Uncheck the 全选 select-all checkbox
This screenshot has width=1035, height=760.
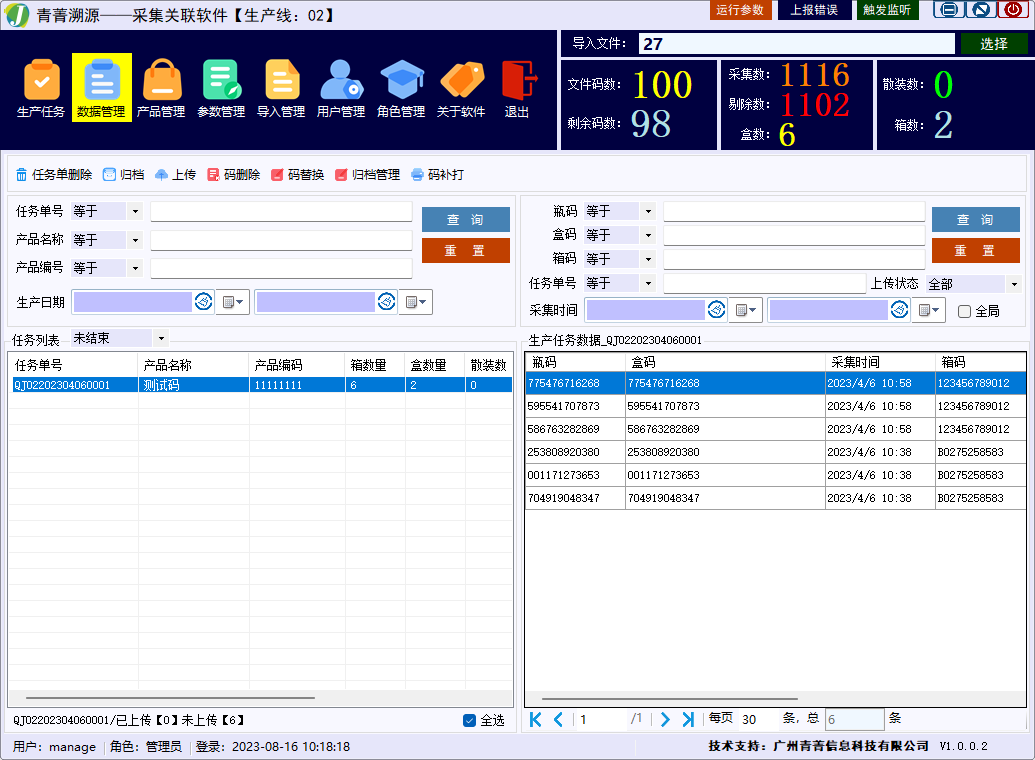(x=470, y=720)
